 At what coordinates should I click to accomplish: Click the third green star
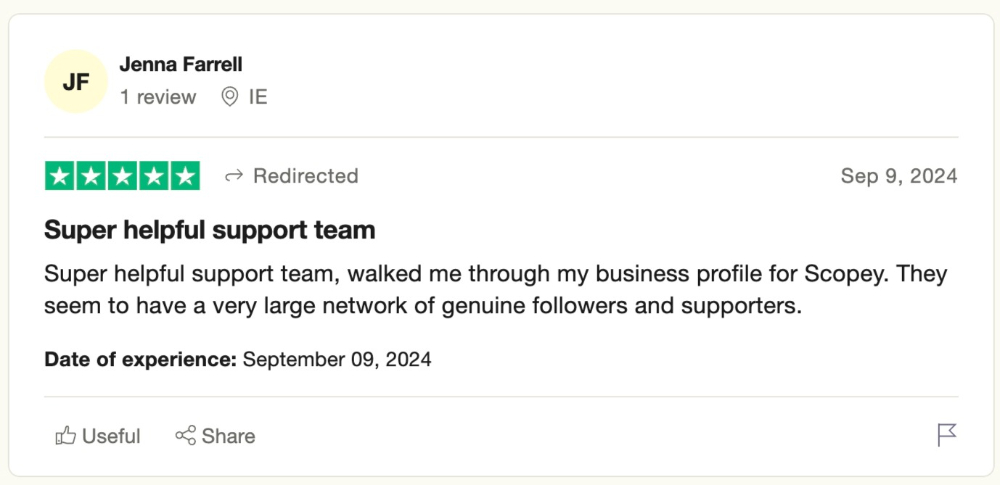(122, 176)
